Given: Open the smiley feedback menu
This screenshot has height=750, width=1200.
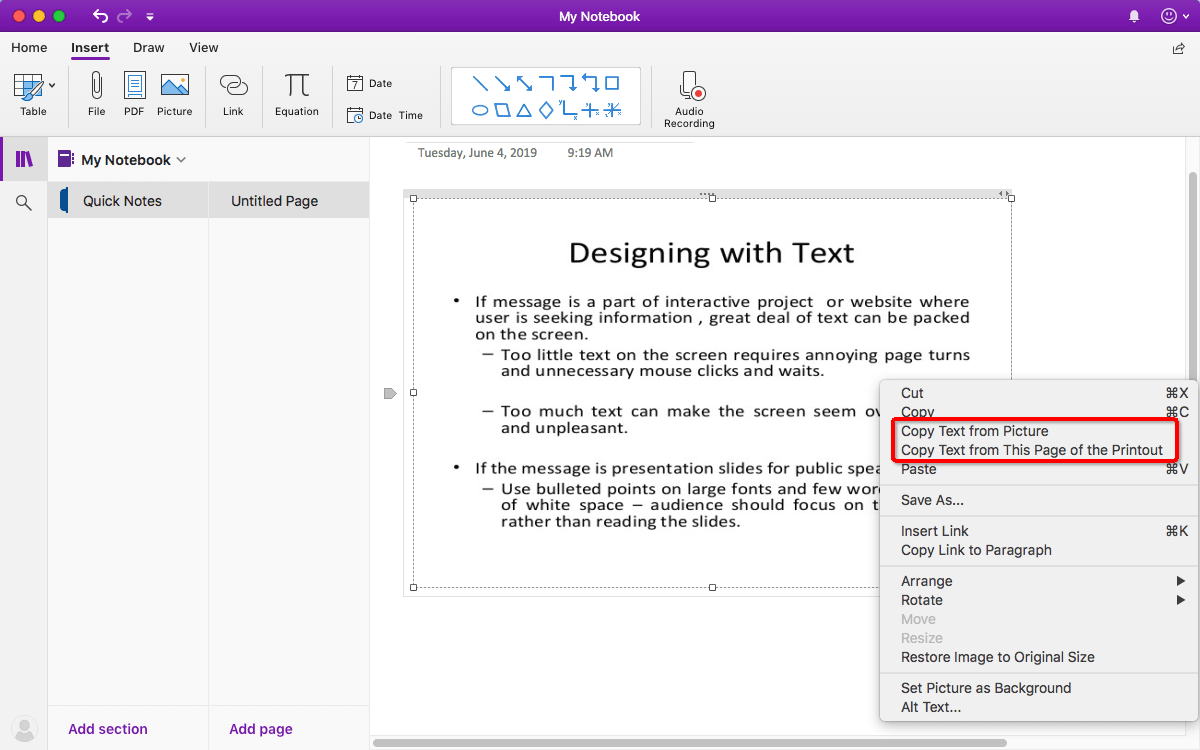Looking at the screenshot, I should point(1174,16).
